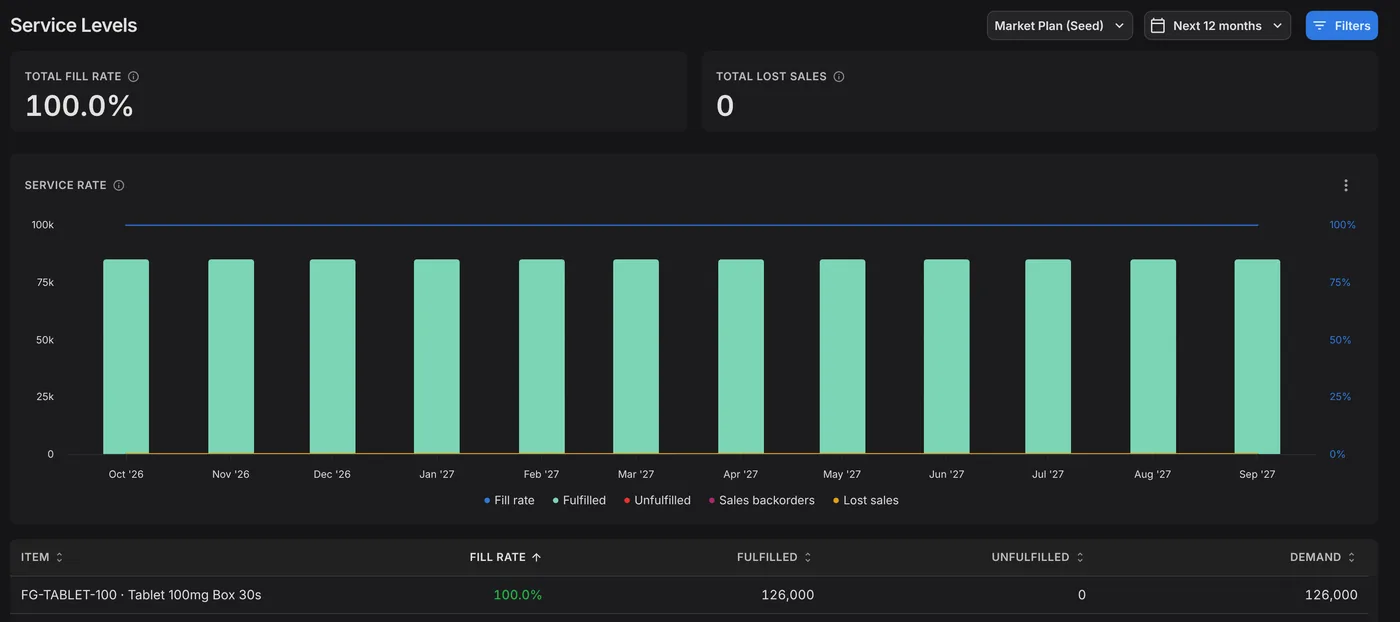
Task: Click the Apr '27 fulfilled bar
Action: point(741,357)
